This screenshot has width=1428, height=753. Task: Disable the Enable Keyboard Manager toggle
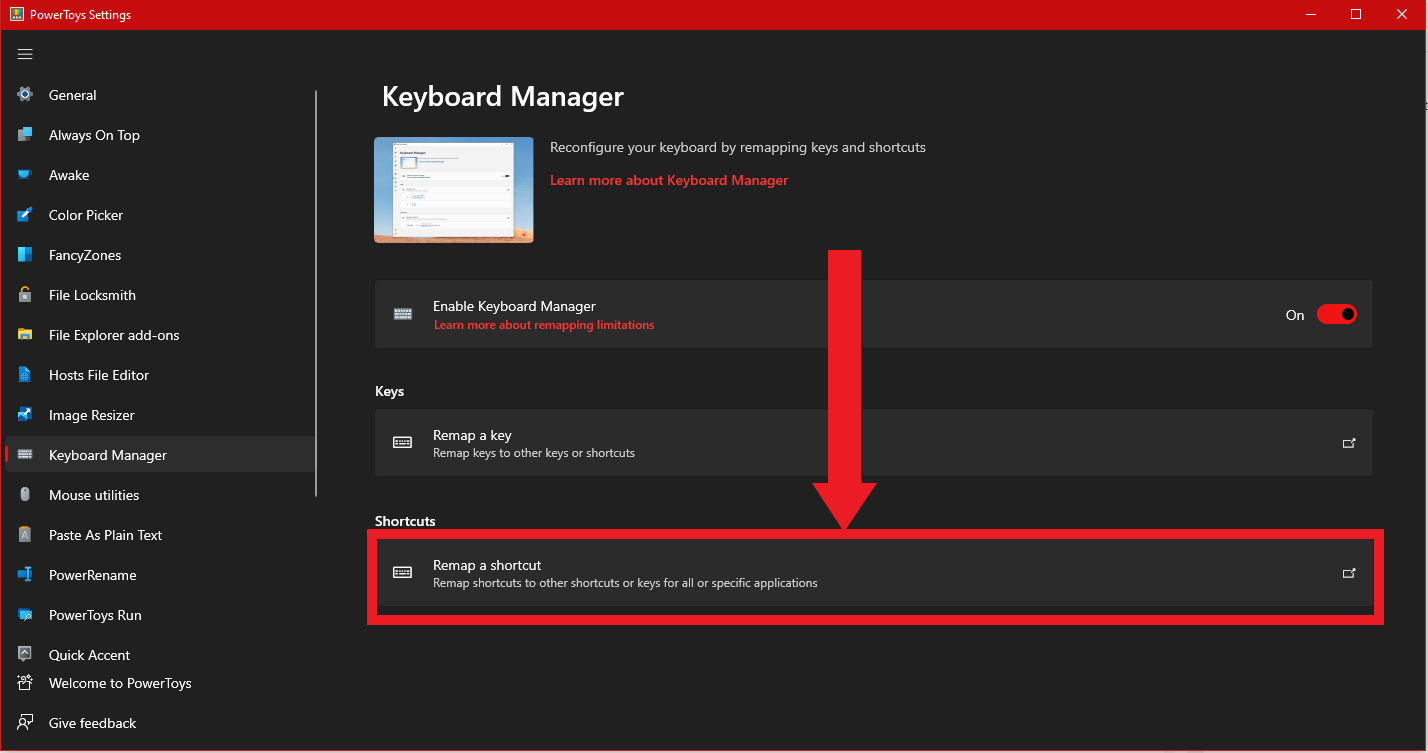tap(1336, 315)
